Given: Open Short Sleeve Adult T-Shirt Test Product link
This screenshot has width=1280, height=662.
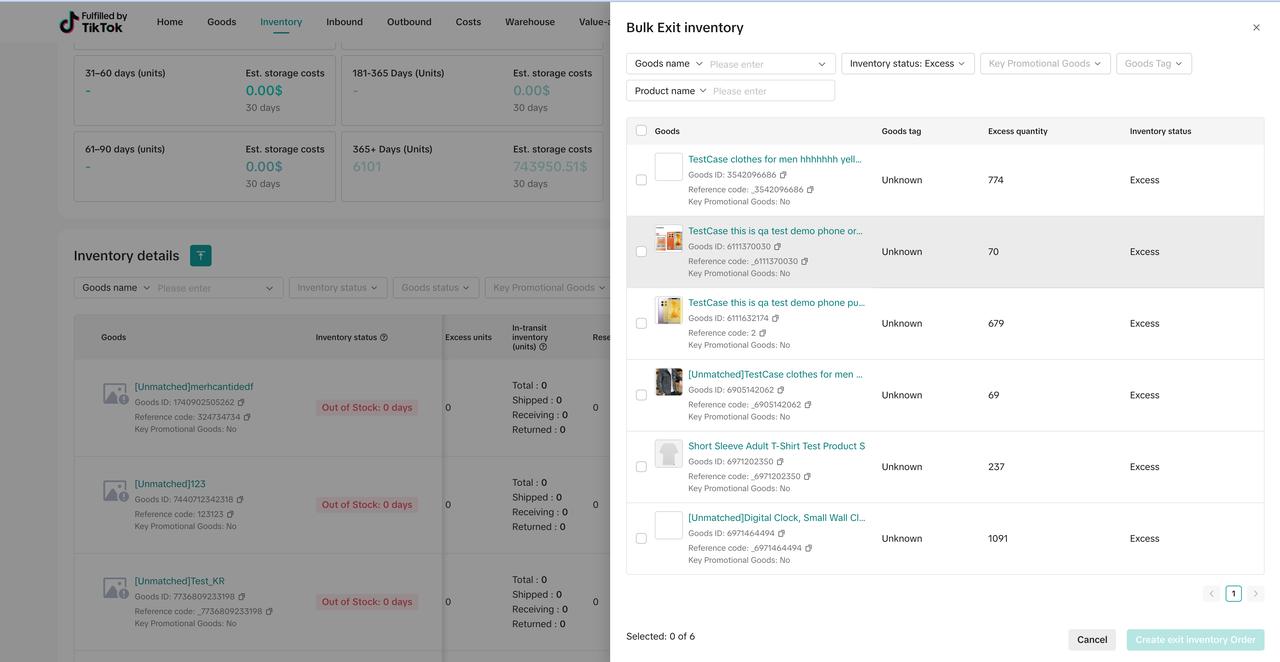Looking at the screenshot, I should [x=776, y=446].
